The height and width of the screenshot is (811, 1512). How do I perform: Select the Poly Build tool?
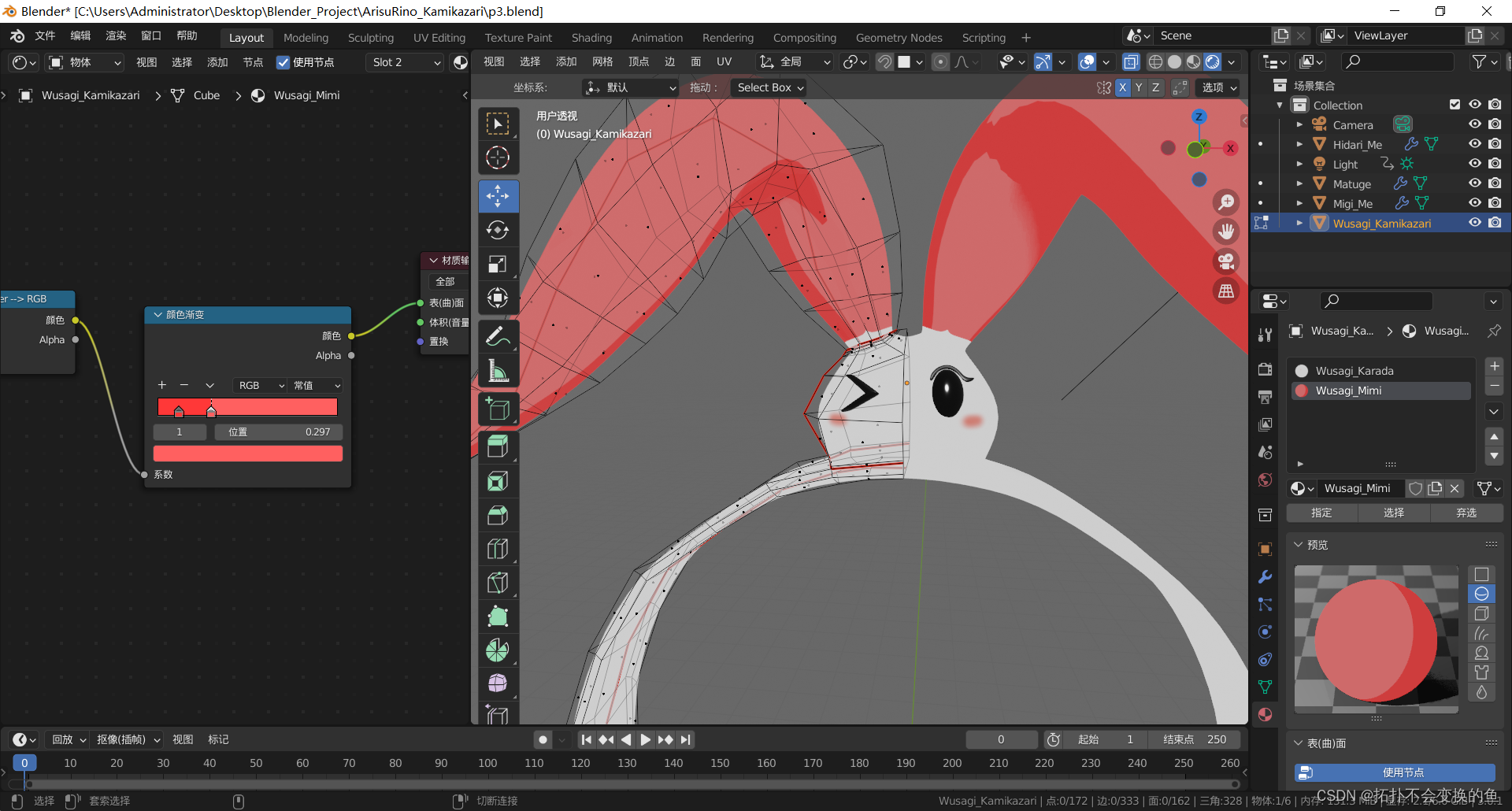point(498,617)
